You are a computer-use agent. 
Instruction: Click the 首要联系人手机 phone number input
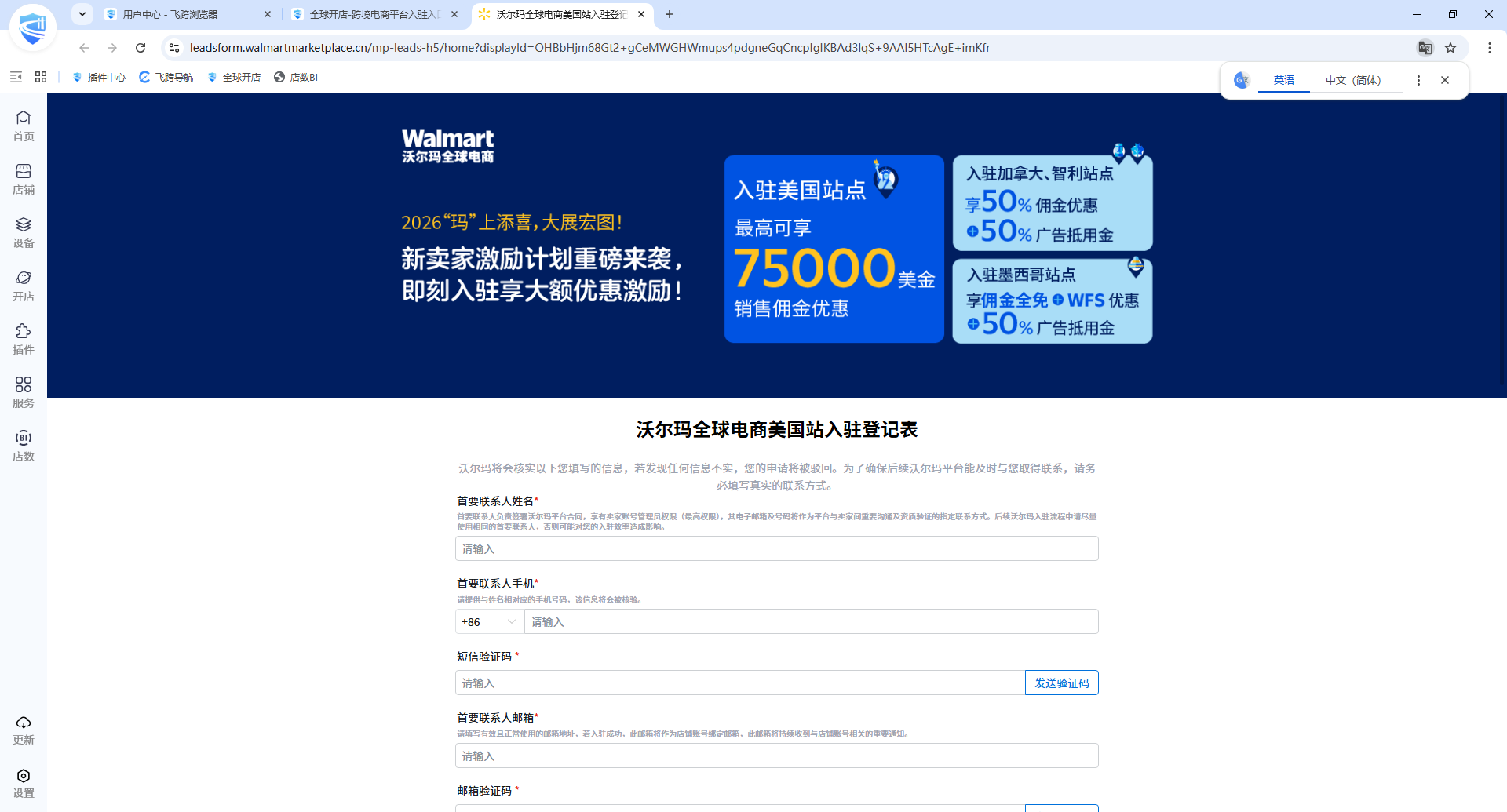point(811,621)
